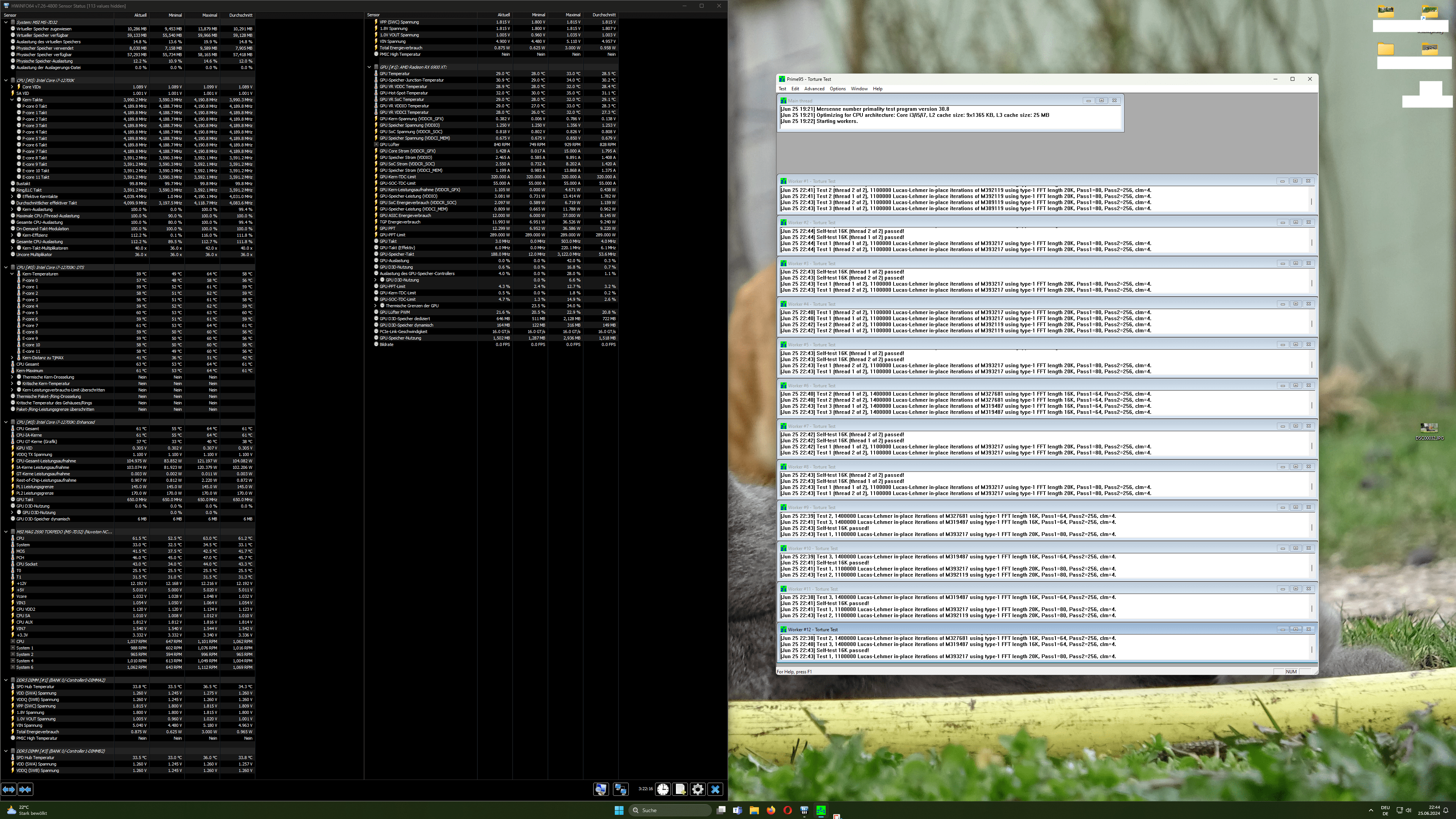Collapse GPU AMD Radeon RX 6900 XT section
This screenshot has height=819, width=1456.
pos(369,67)
